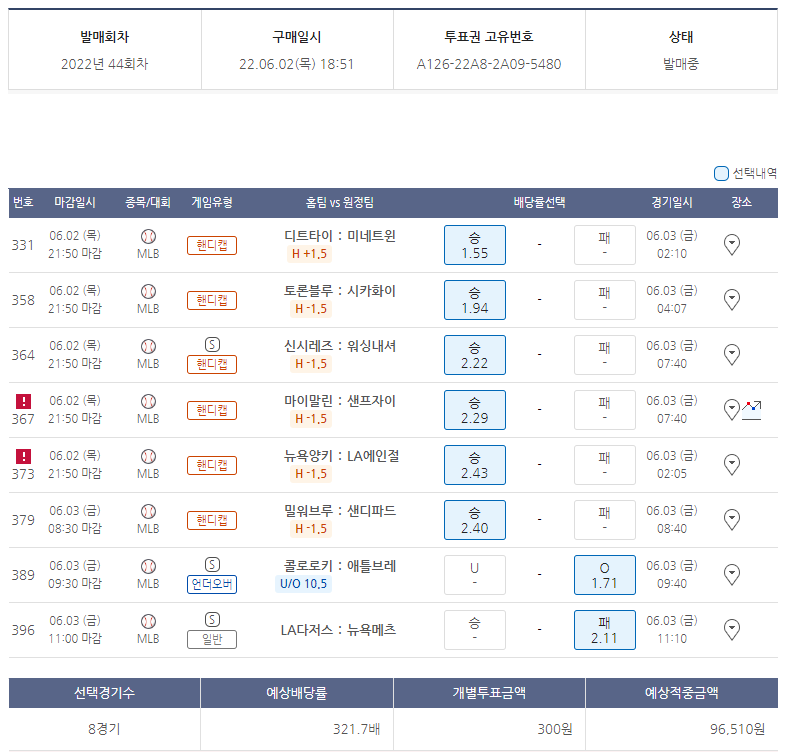Click expected odds value 321.7배
Screen dimensions: 785x752
click(x=356, y=729)
